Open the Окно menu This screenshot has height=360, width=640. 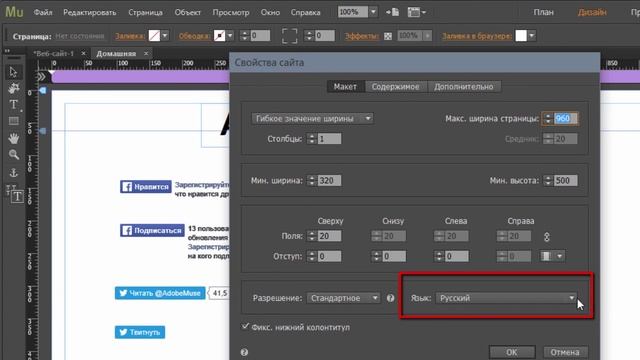click(x=270, y=12)
